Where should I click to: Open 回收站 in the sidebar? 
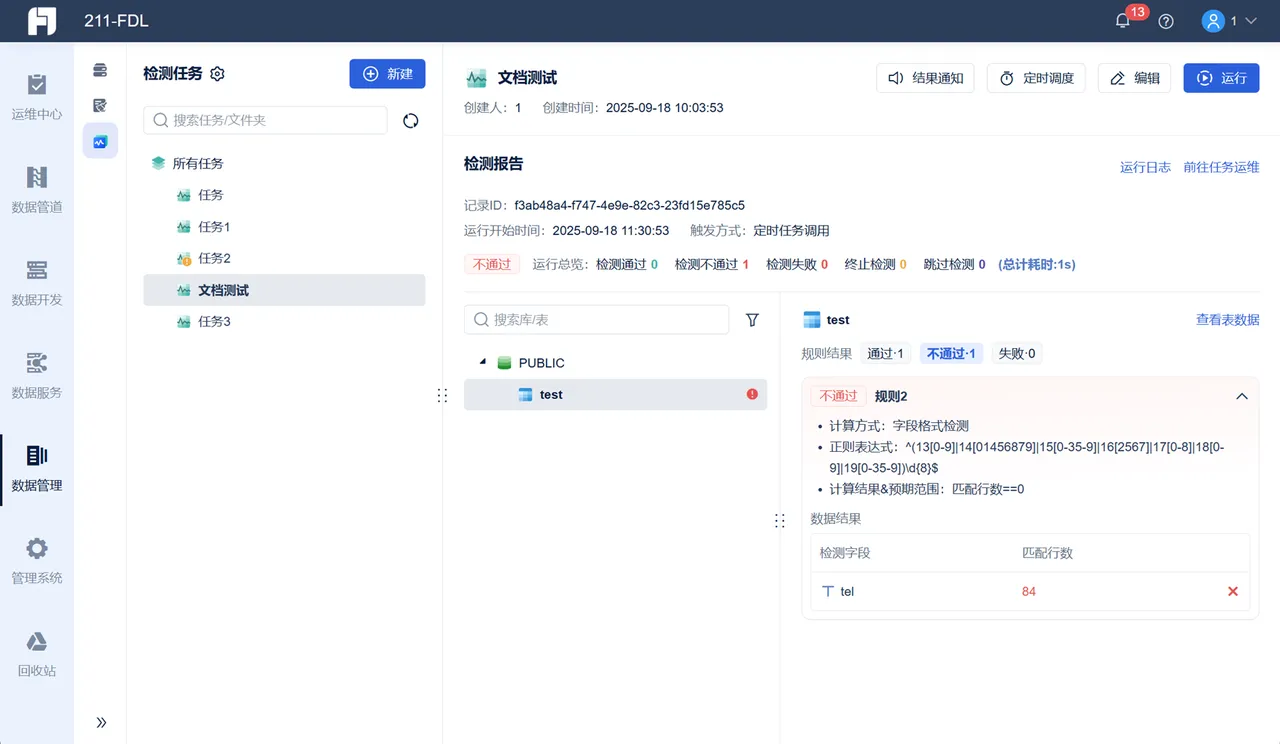(37, 654)
